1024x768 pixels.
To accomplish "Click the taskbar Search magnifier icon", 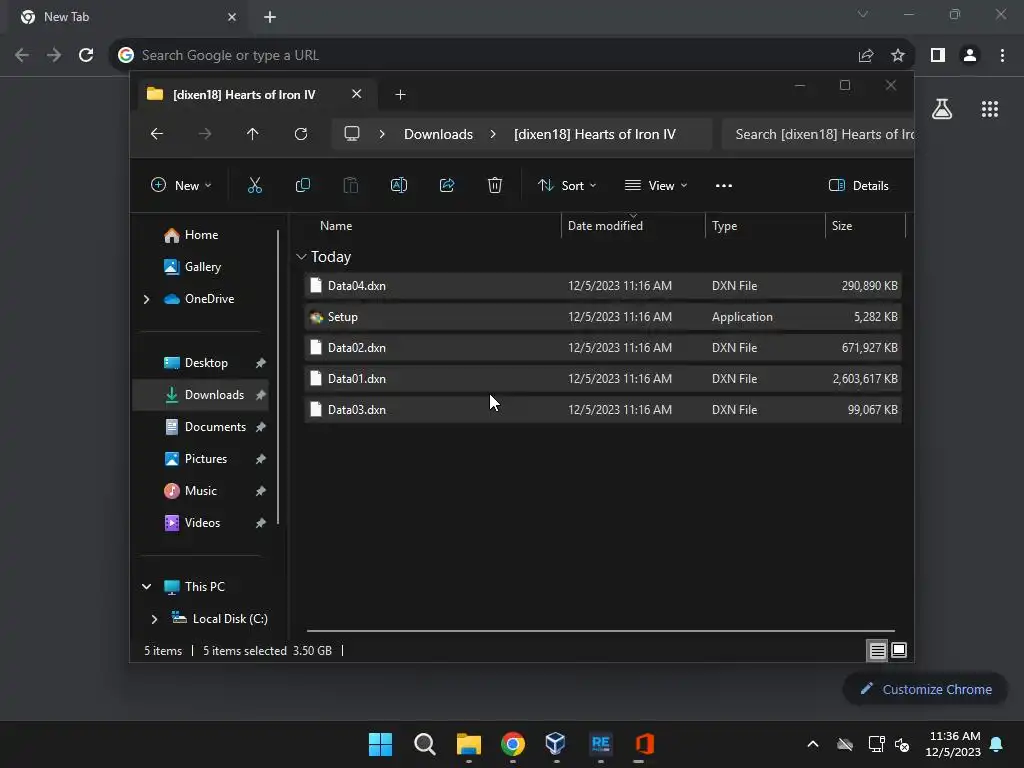I will coord(424,744).
